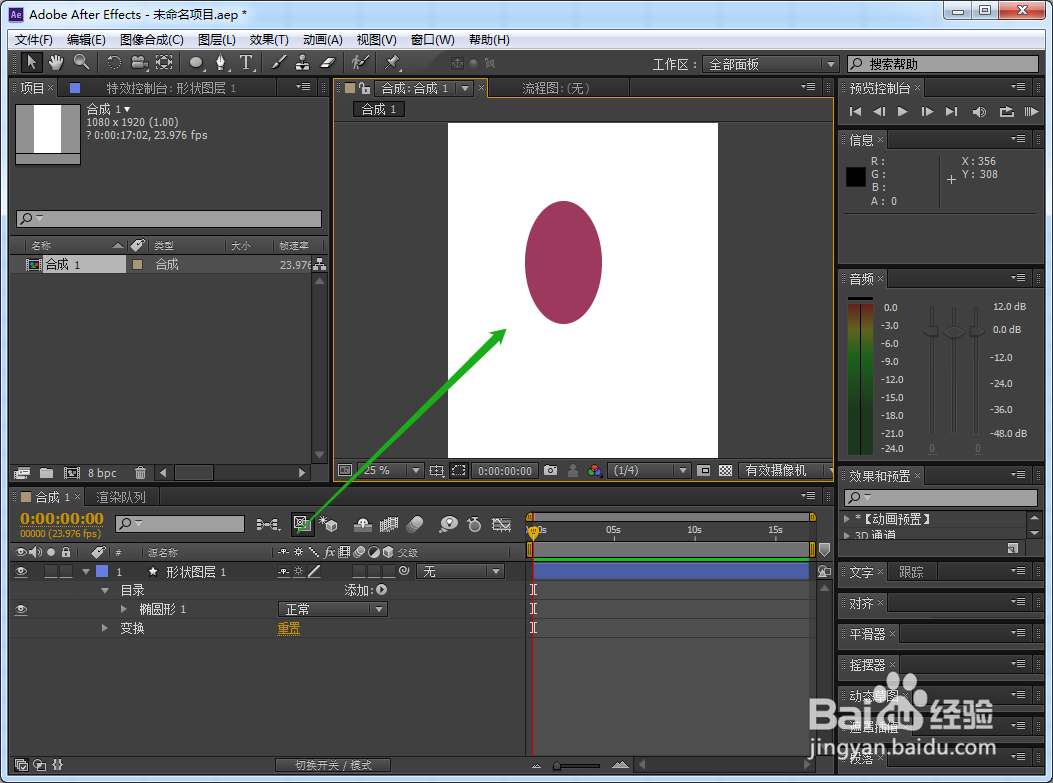Switch to the 跟踪 tab

click(911, 572)
